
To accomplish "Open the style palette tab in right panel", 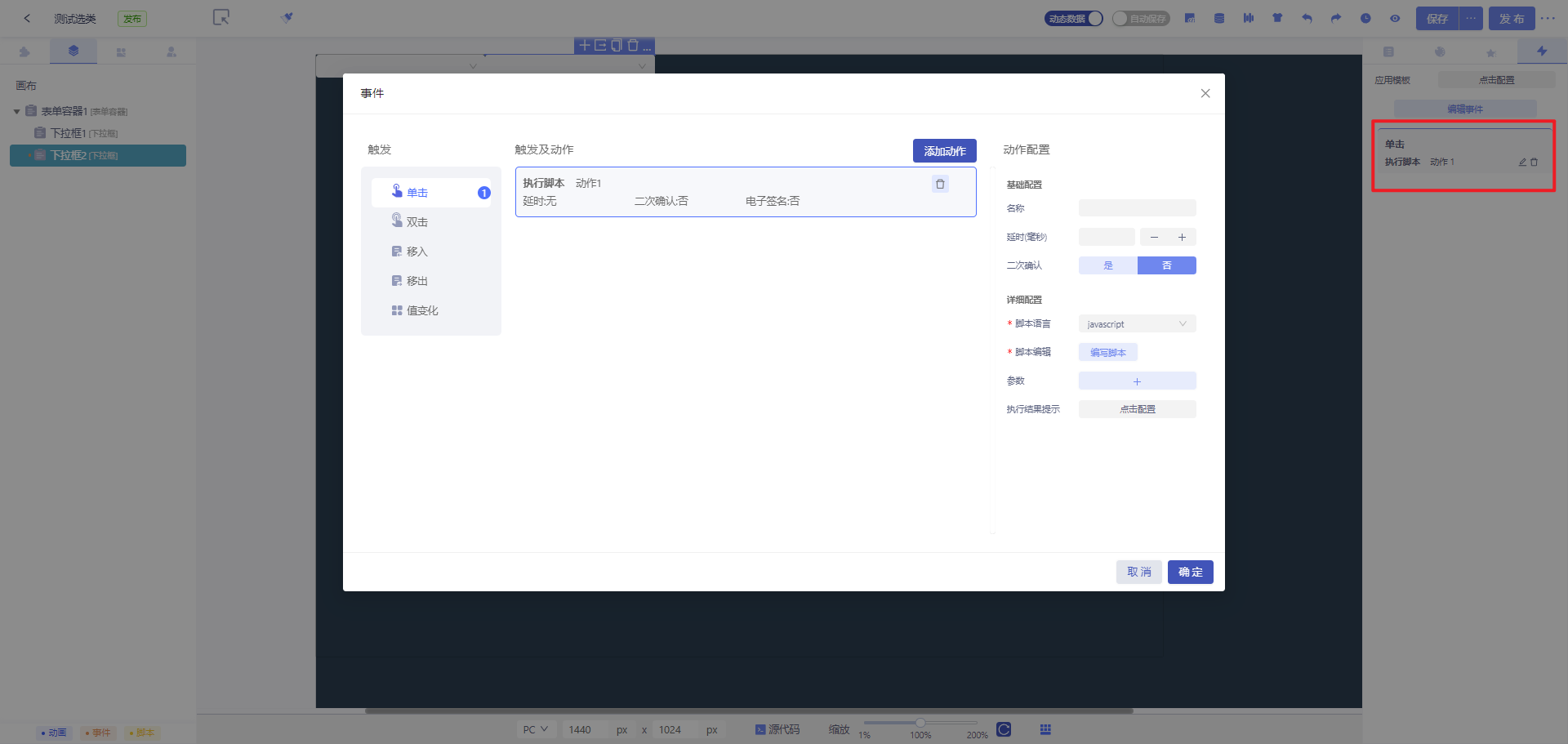I will 1440,51.
